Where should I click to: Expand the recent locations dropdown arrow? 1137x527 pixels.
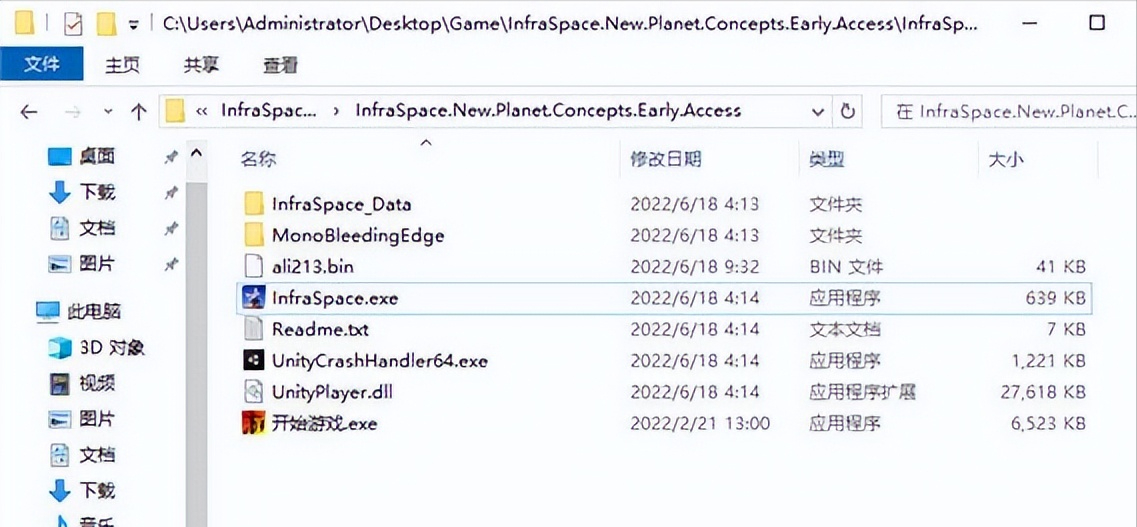pyautogui.click(x=108, y=111)
